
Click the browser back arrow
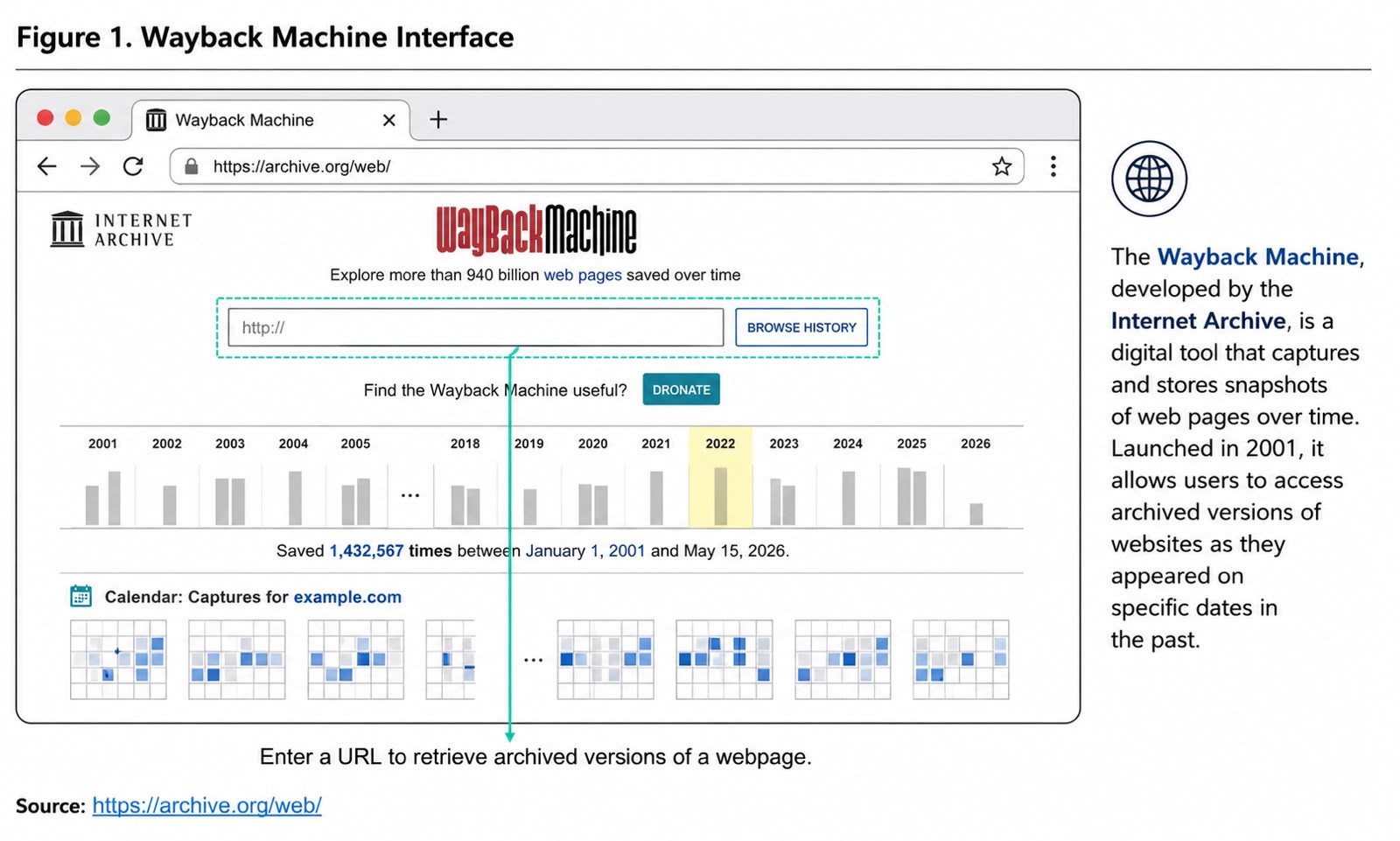tap(47, 166)
